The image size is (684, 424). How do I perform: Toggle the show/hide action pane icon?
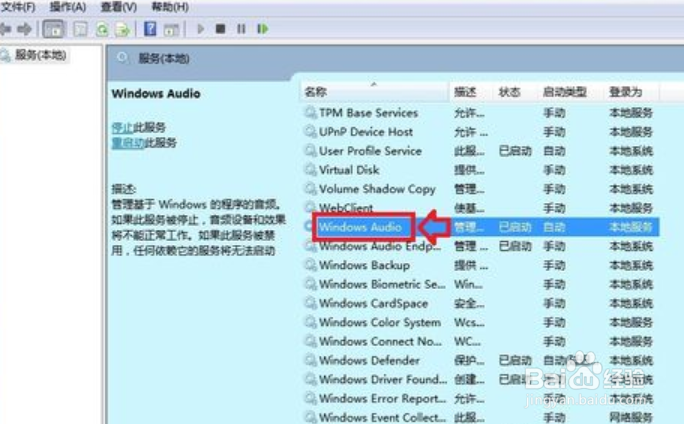click(171, 30)
